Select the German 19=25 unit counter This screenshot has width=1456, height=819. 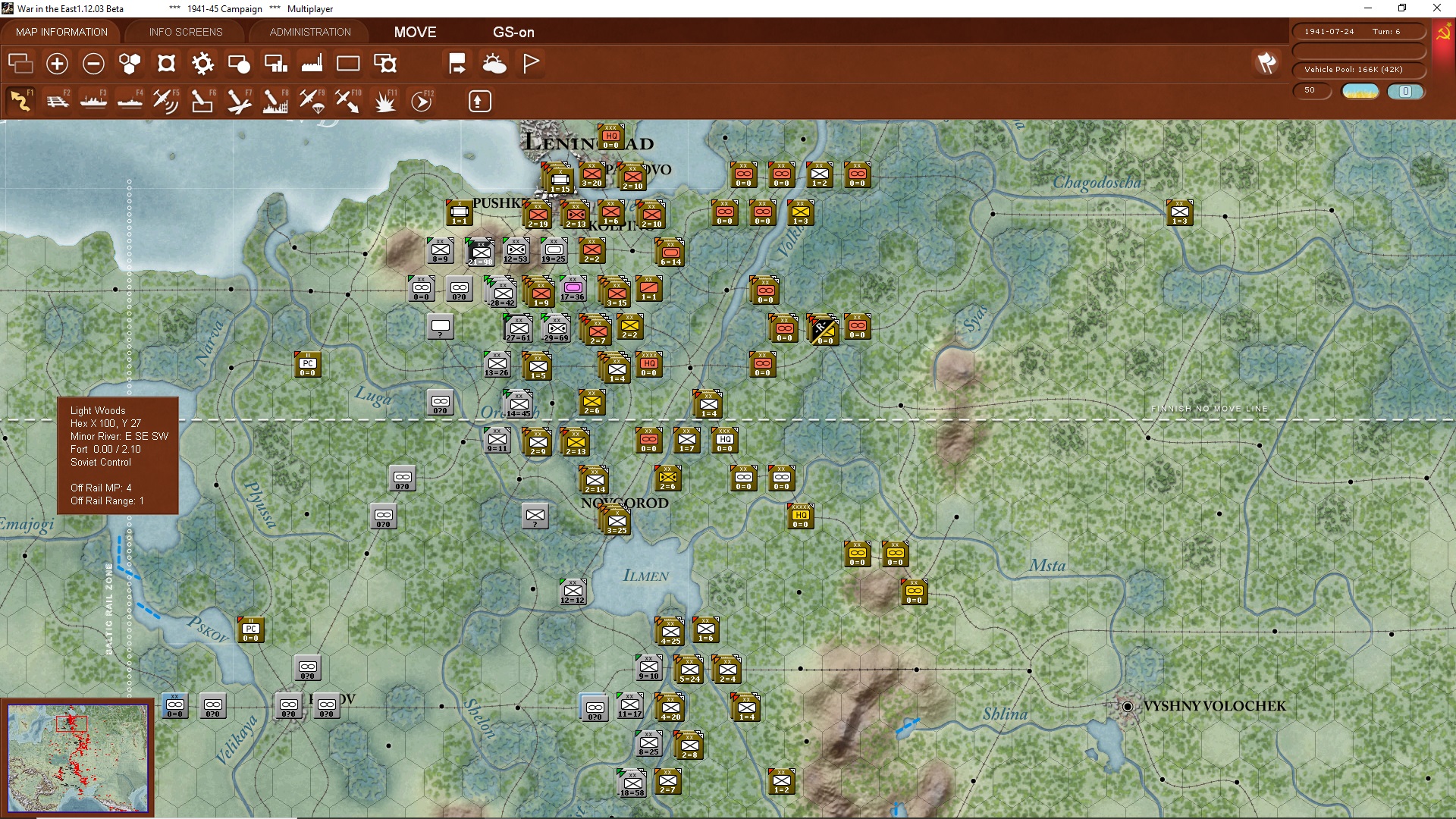554,251
